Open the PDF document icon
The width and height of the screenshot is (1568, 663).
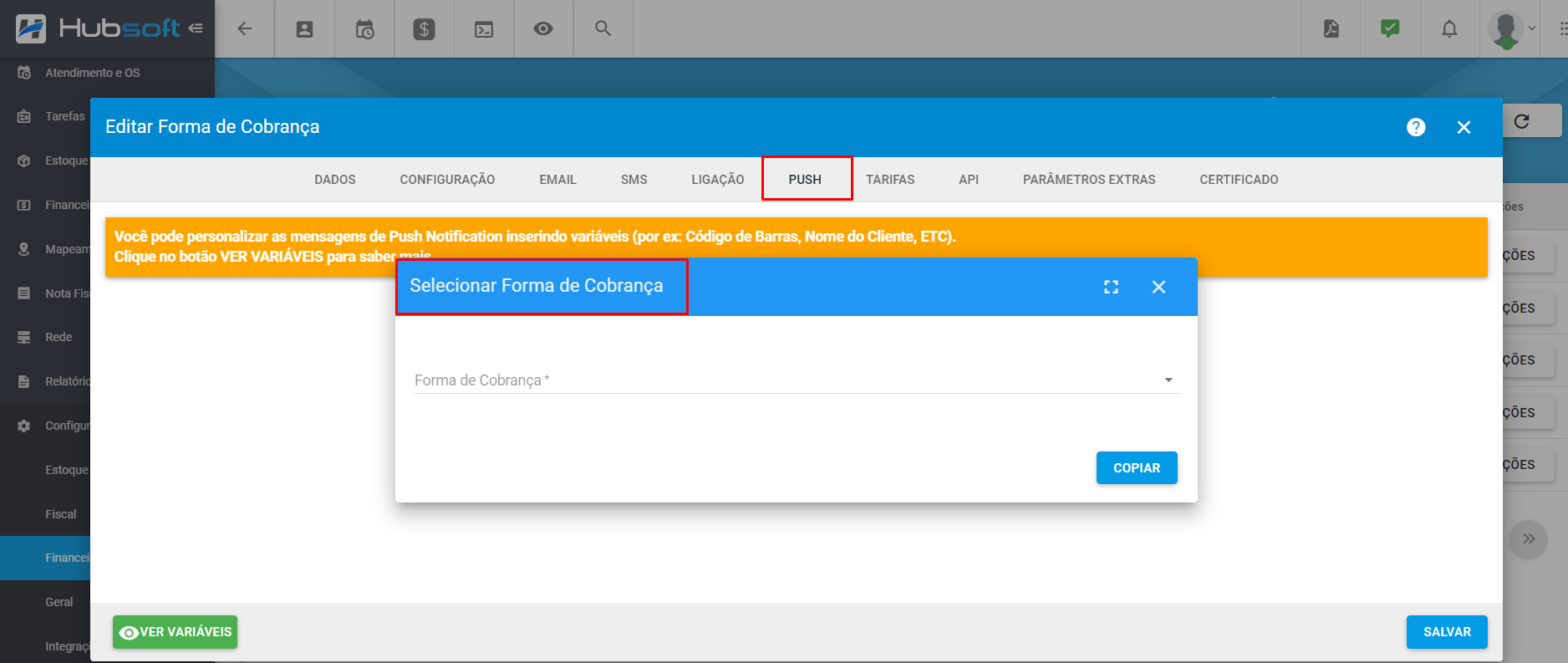1331,28
